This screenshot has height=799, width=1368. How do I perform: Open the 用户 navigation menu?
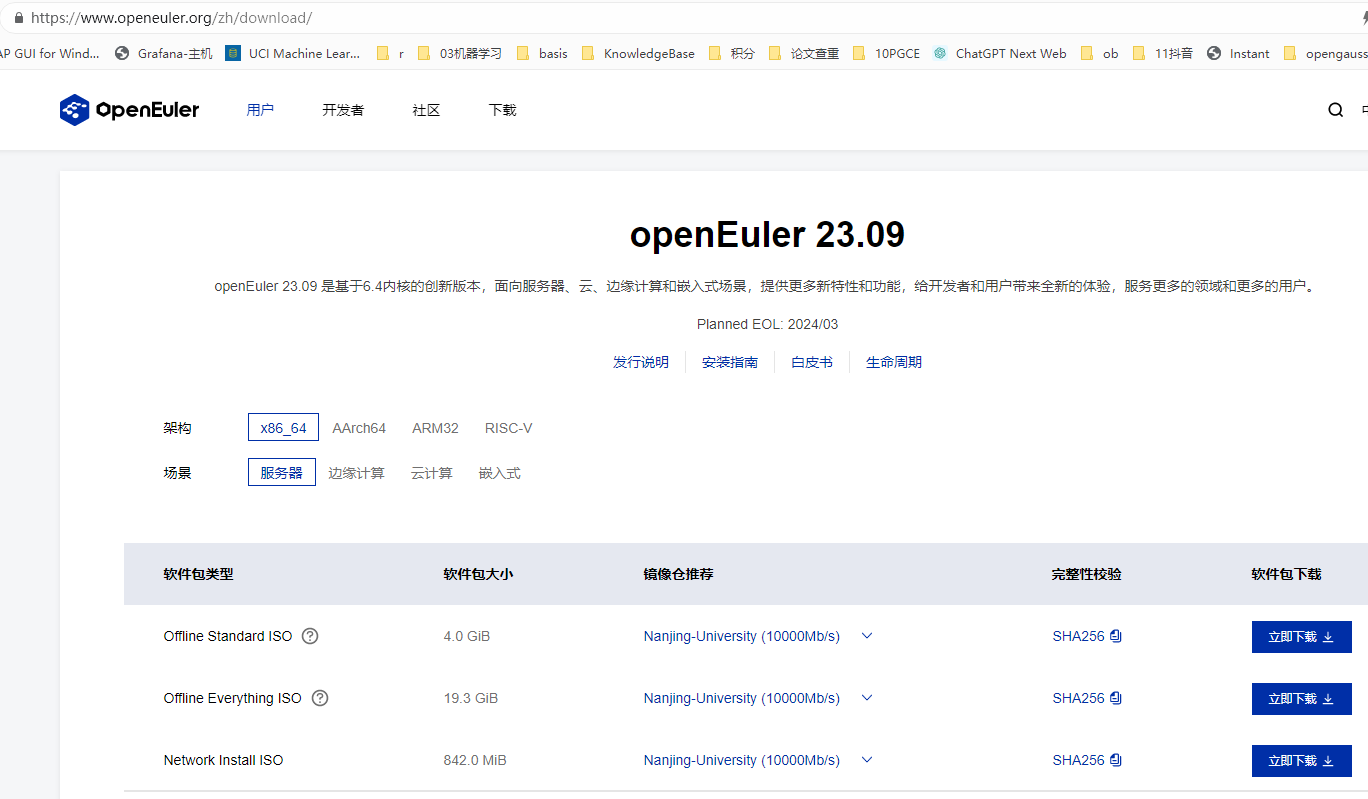(260, 110)
